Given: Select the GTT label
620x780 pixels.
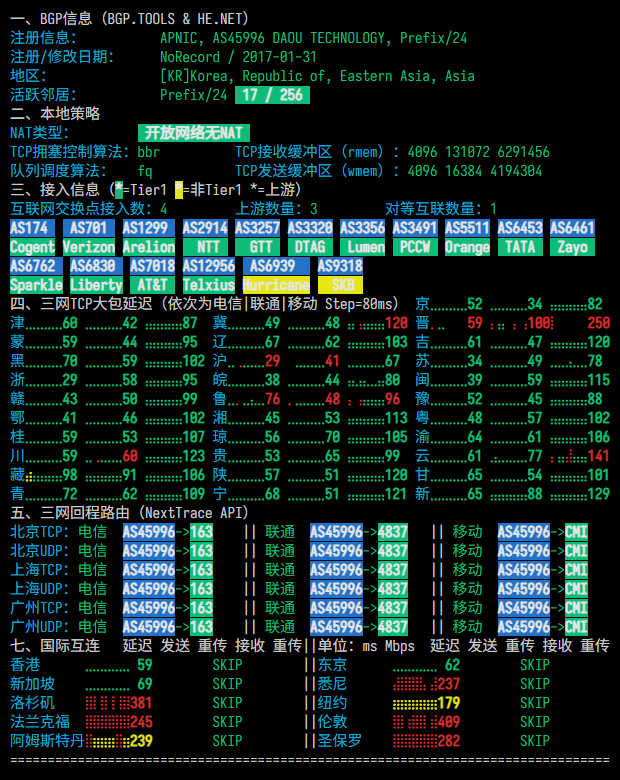Looking at the screenshot, I should pyautogui.click(x=257, y=247).
